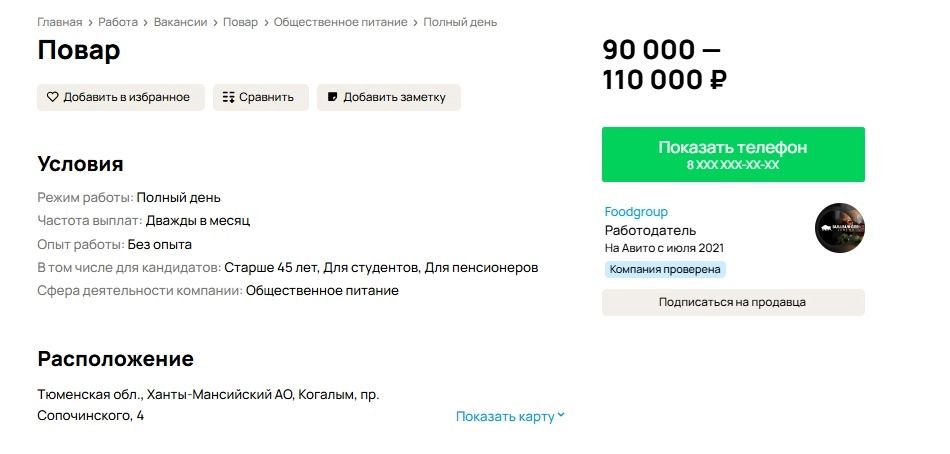This screenshot has height=454, width=950.
Task: Click the 90 000 — 110 000 ₽ salary
Action: (664, 65)
